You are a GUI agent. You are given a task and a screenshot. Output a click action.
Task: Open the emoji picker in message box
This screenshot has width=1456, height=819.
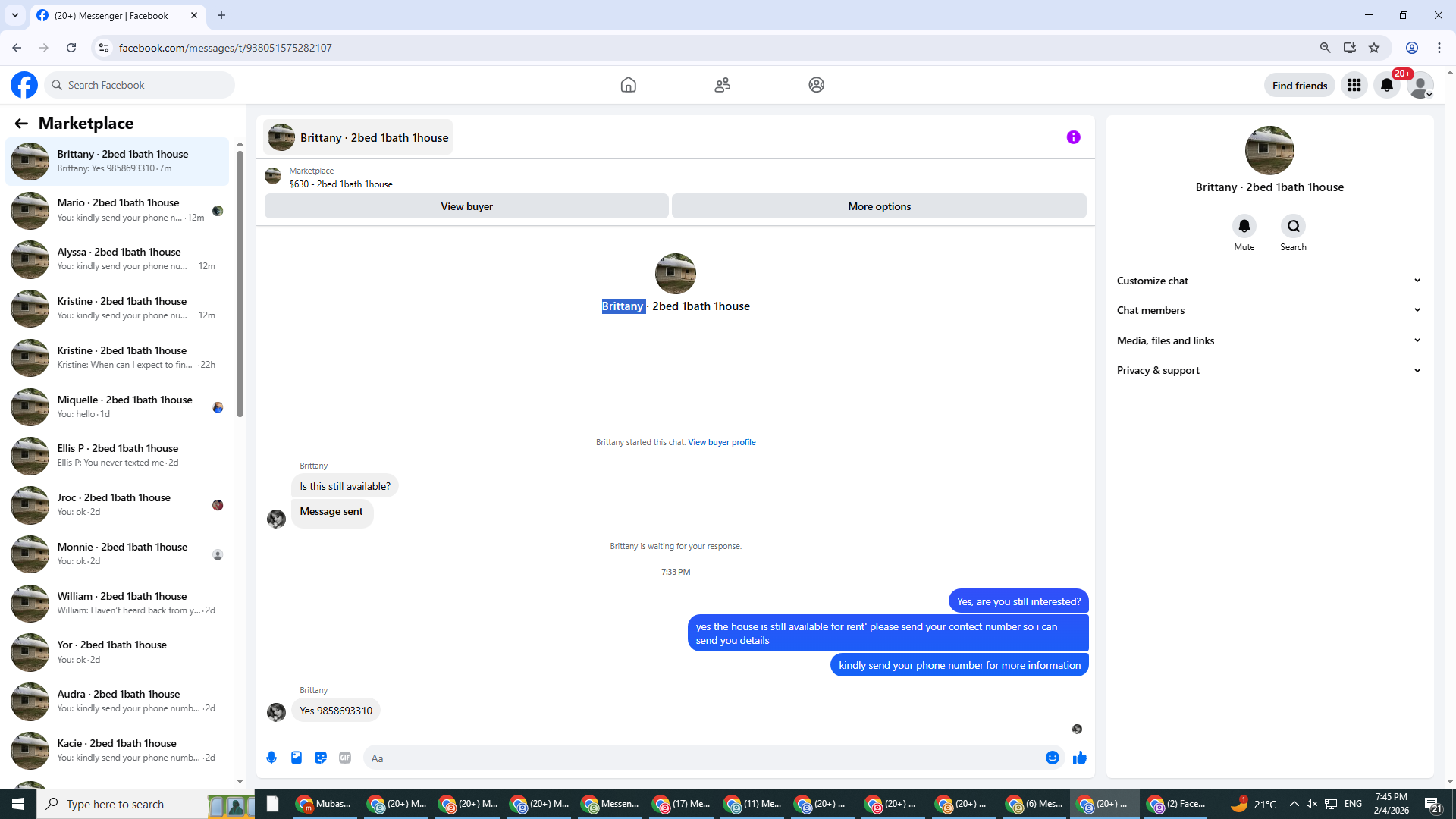1052,758
